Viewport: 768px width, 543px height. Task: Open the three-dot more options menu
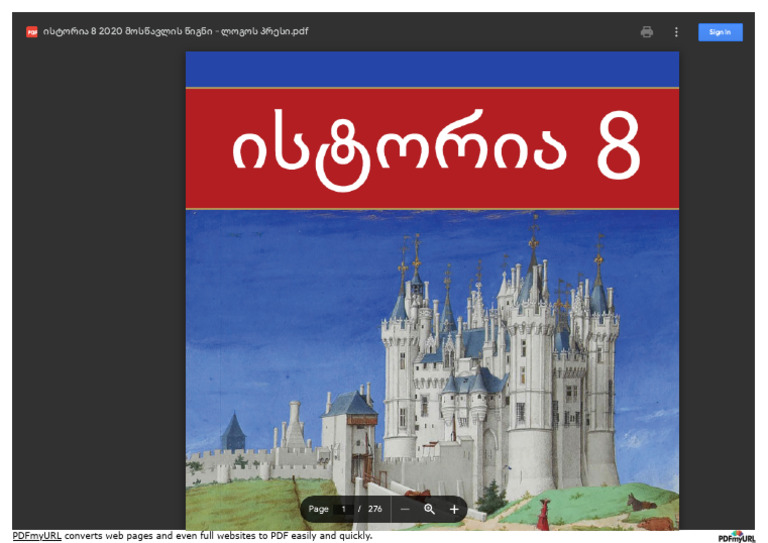pos(676,32)
